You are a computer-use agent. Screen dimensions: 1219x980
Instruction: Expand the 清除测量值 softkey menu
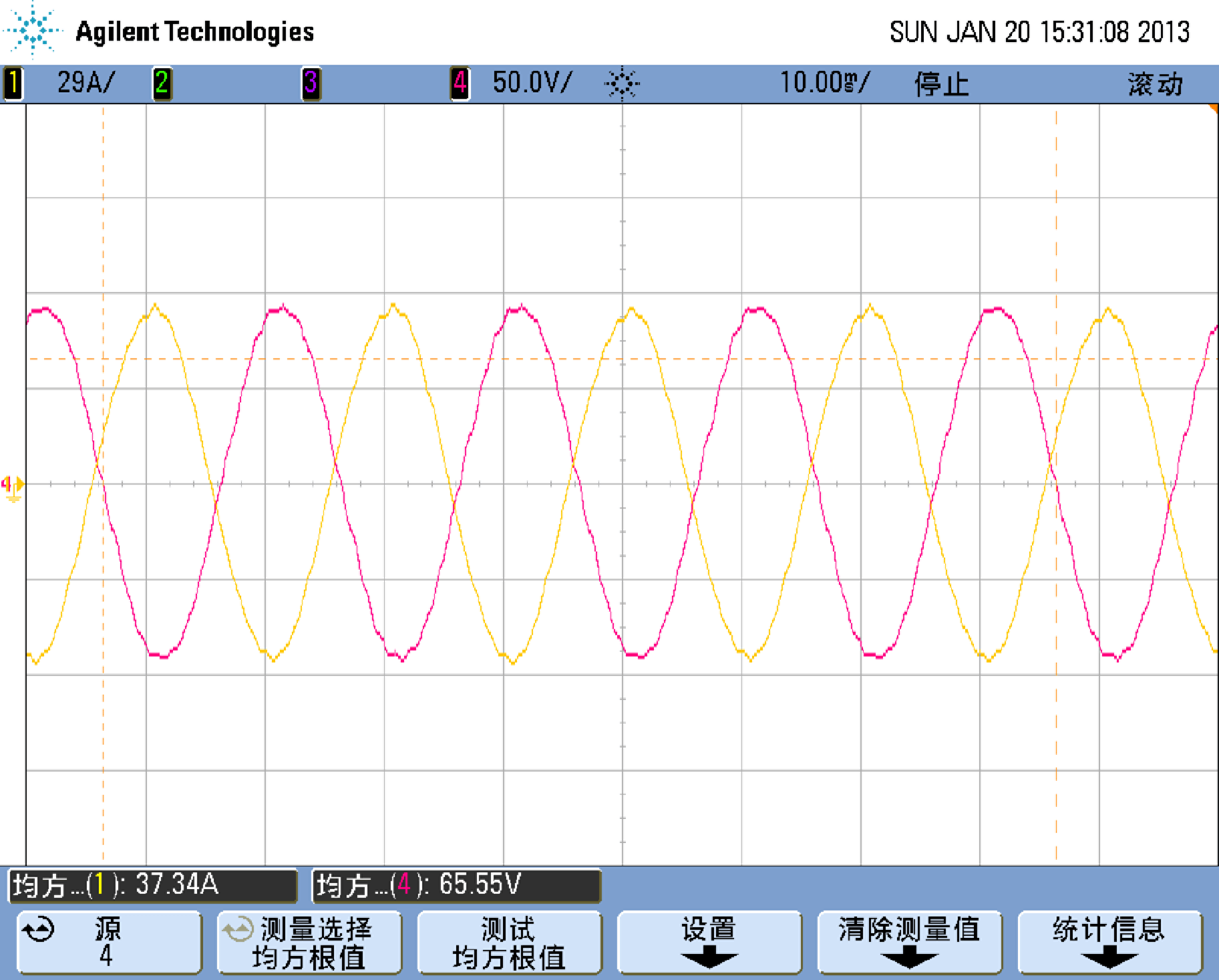pyautogui.click(x=910, y=943)
